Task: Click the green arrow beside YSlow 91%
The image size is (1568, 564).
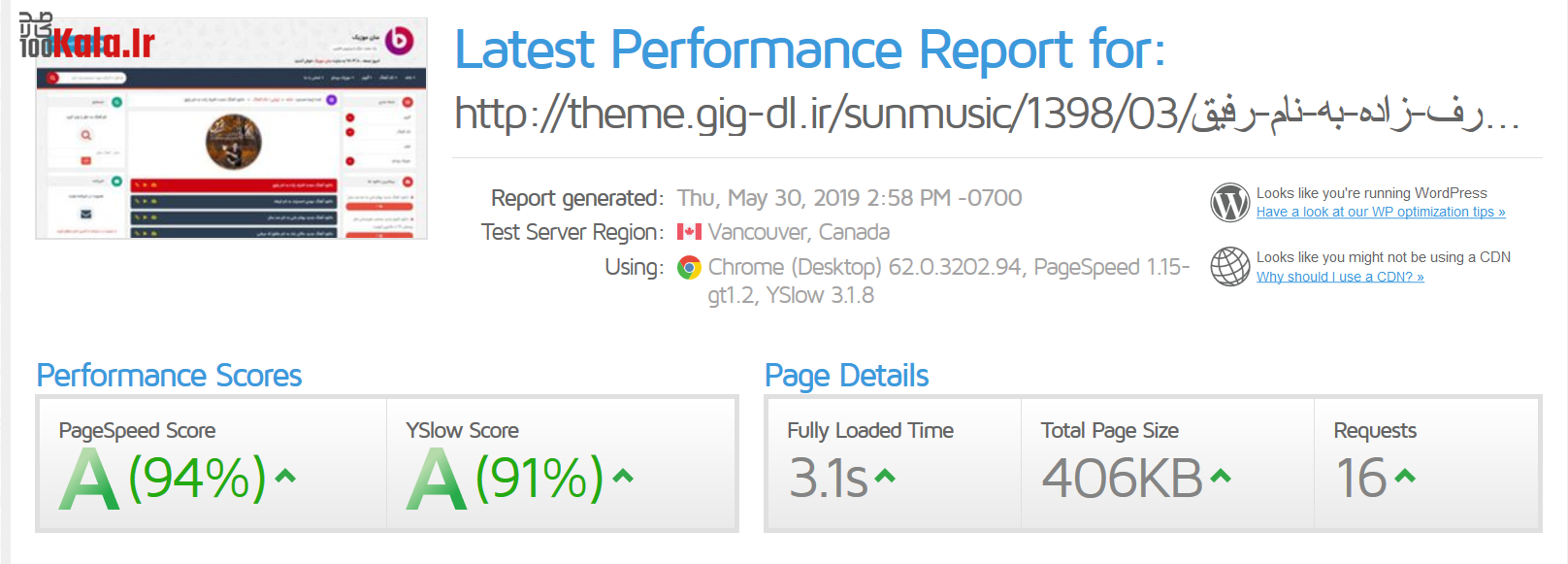Action: [623, 476]
